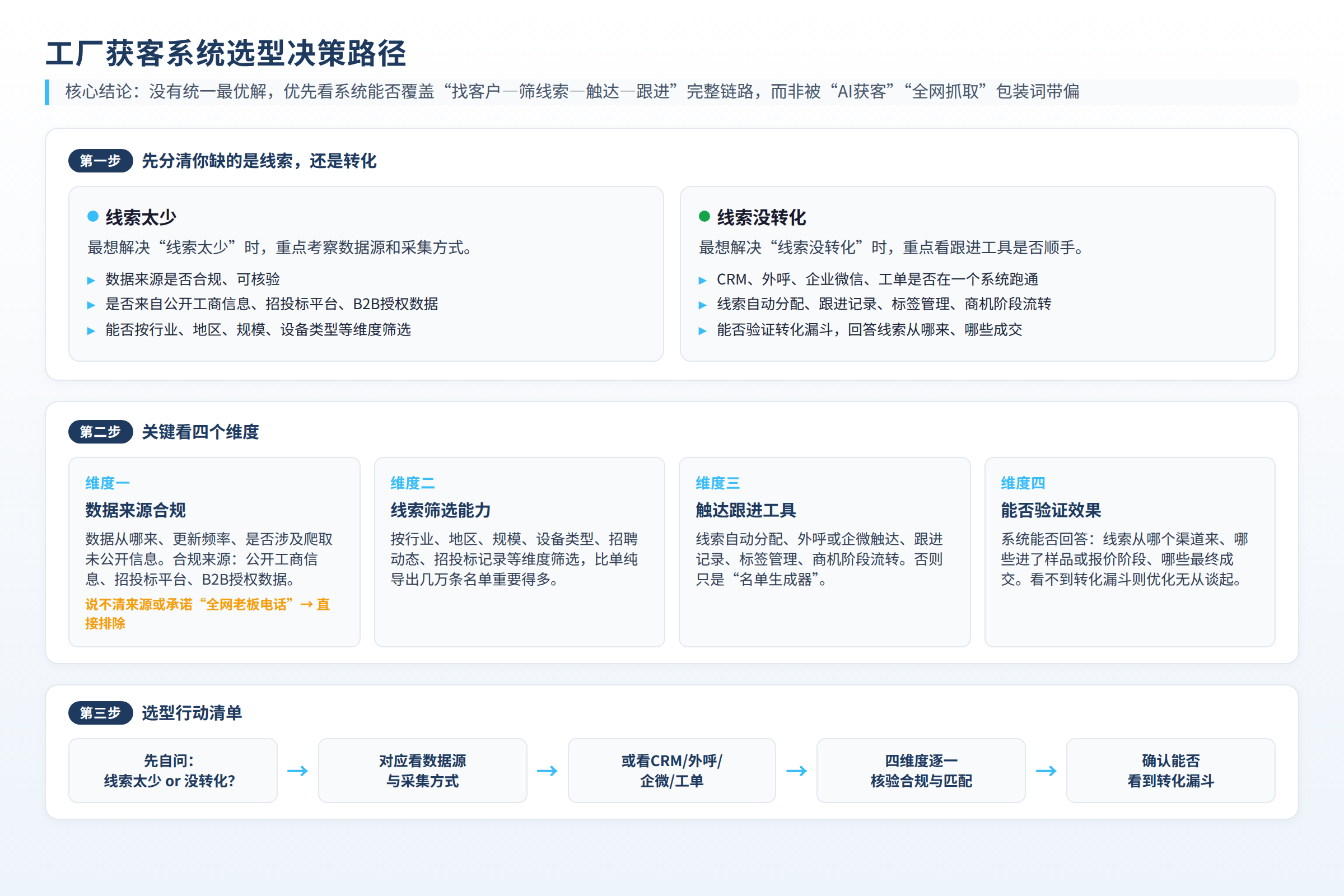Click the heading 选型行动清单
Screen dimensions: 1344x896
(x=192, y=712)
